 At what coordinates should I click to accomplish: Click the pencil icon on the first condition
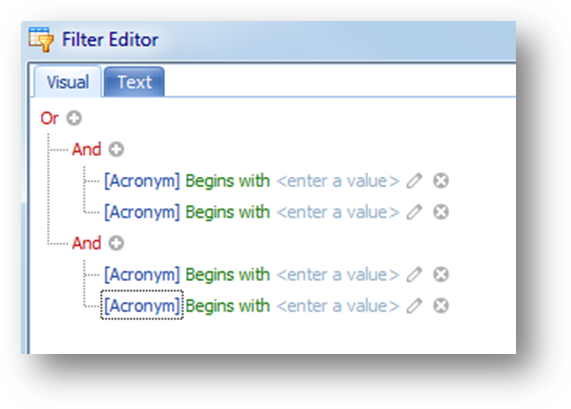point(414,181)
